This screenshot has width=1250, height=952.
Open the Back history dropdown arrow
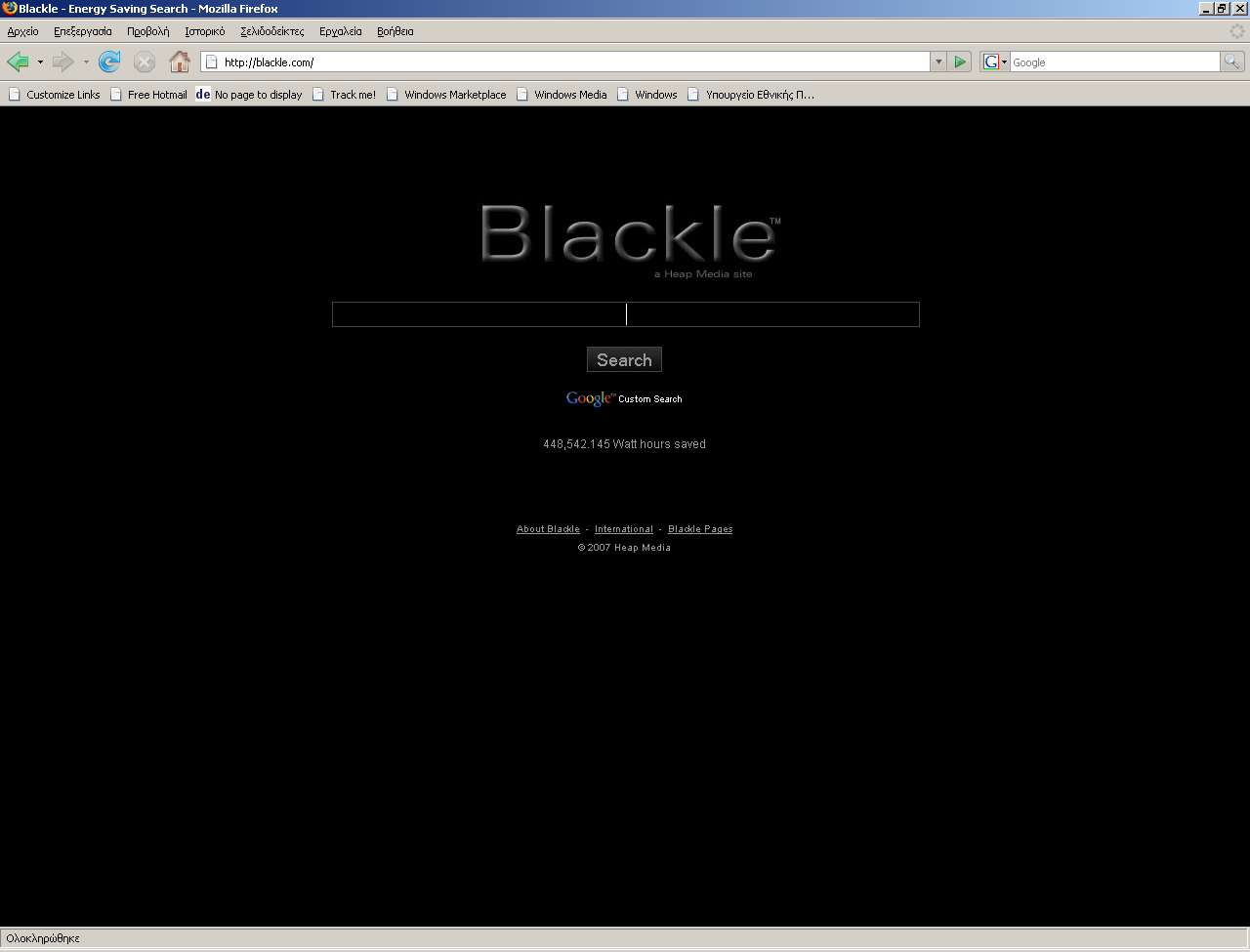pyautogui.click(x=40, y=62)
